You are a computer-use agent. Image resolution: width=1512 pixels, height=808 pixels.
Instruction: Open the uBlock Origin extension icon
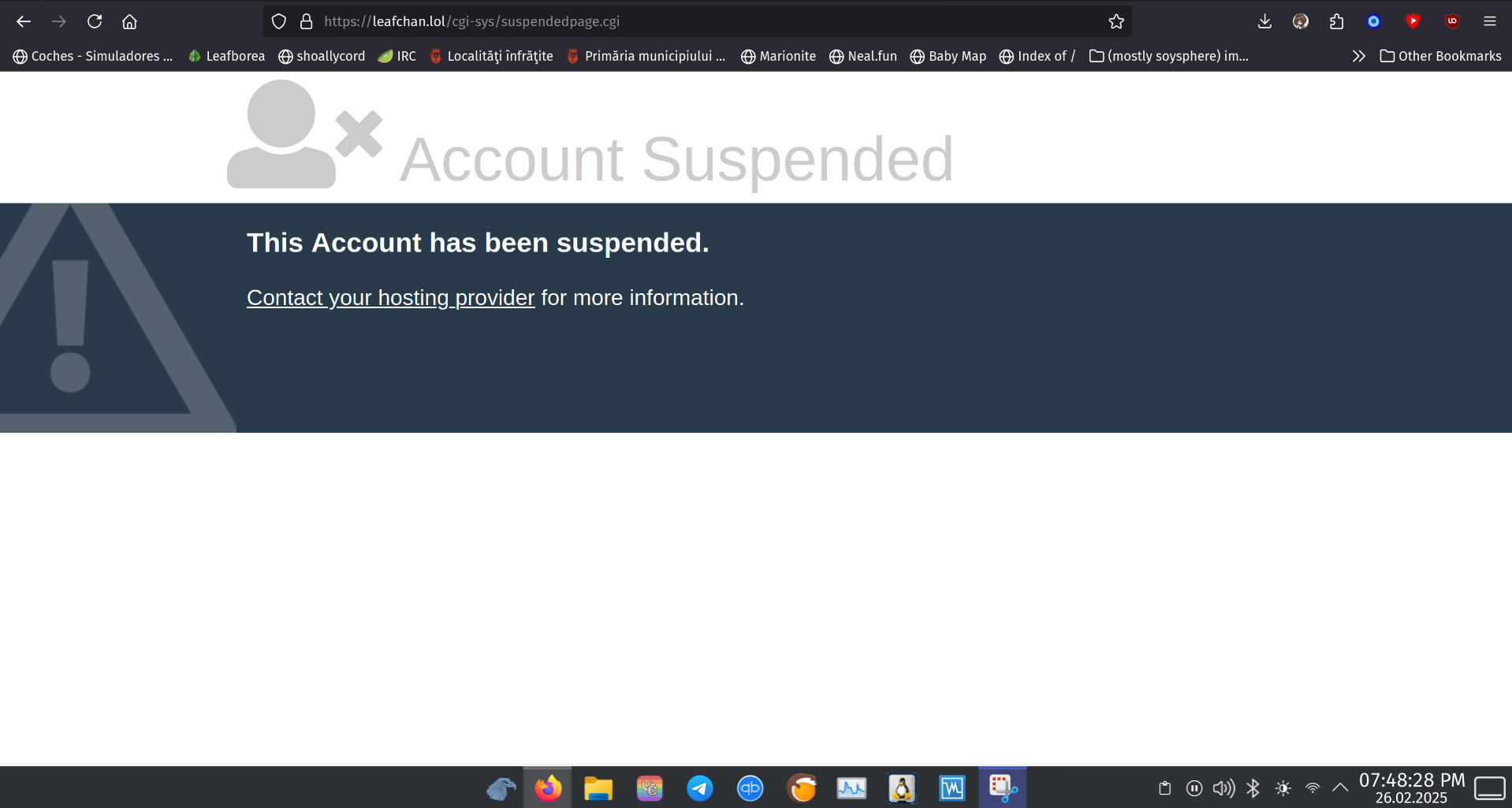pyautogui.click(x=1452, y=21)
